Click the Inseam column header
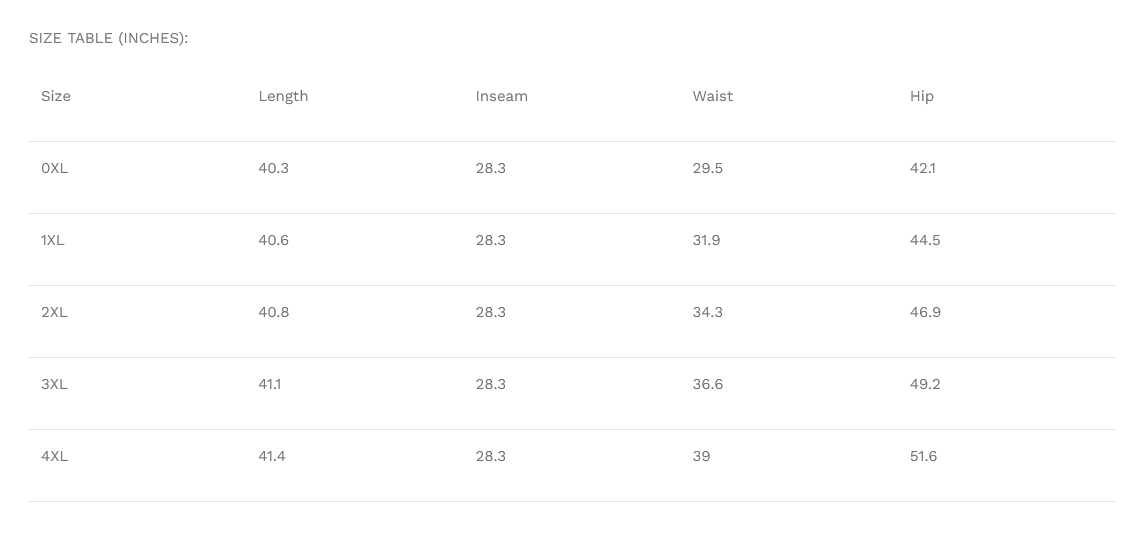 [x=501, y=96]
